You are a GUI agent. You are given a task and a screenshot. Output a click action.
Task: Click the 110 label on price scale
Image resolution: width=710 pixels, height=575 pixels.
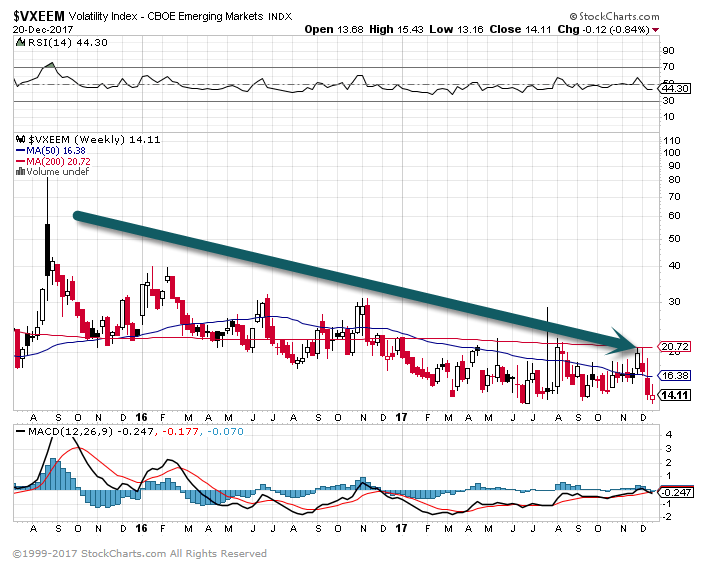point(672,141)
